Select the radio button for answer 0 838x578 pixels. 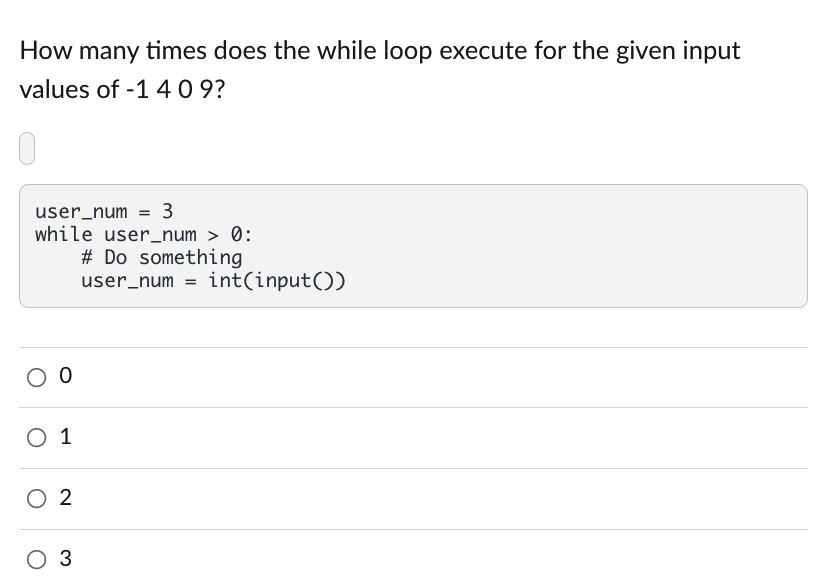pyautogui.click(x=36, y=376)
